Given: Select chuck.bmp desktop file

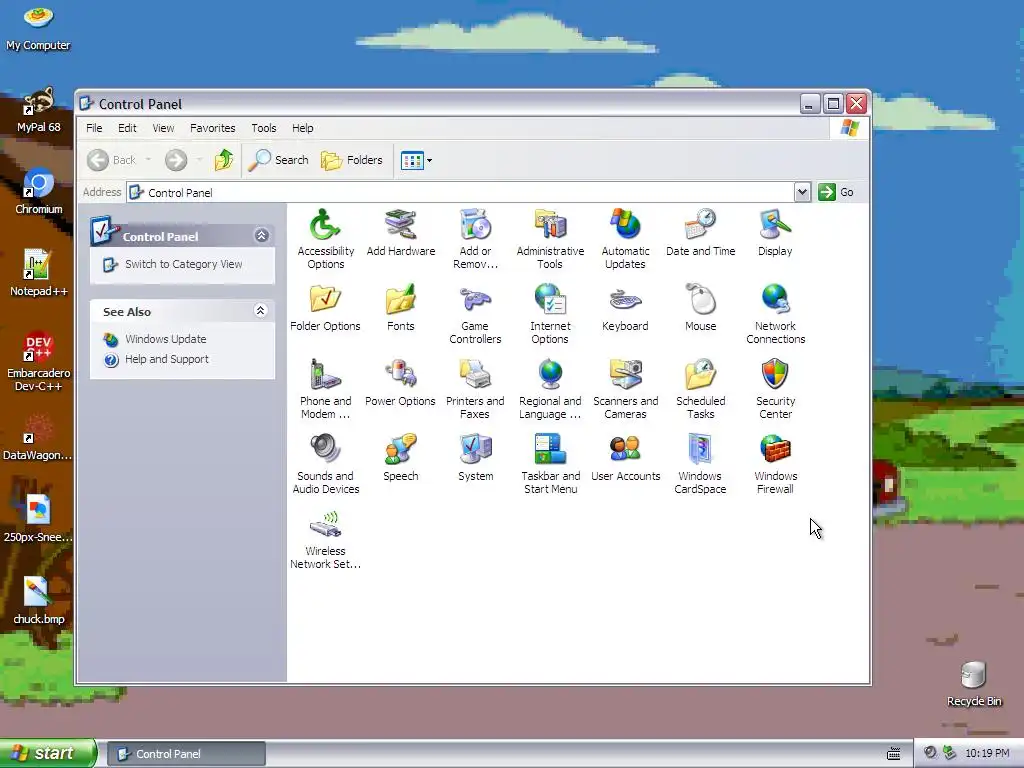Looking at the screenshot, I should pos(39,601).
